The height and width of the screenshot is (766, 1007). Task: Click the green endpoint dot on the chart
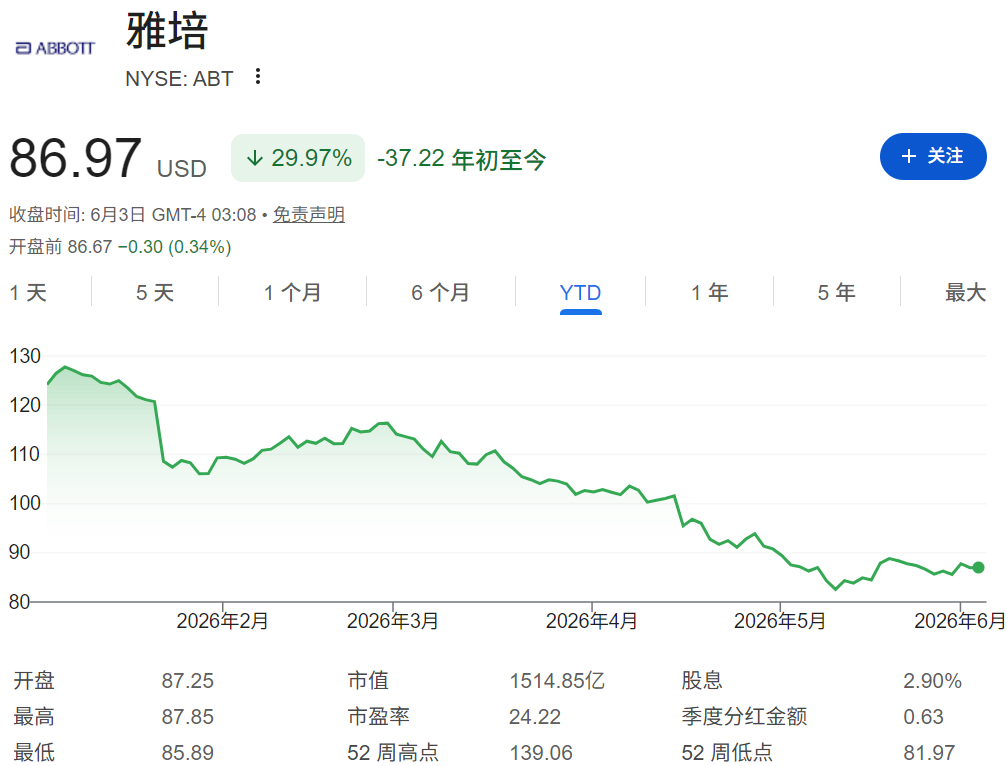(x=978, y=568)
